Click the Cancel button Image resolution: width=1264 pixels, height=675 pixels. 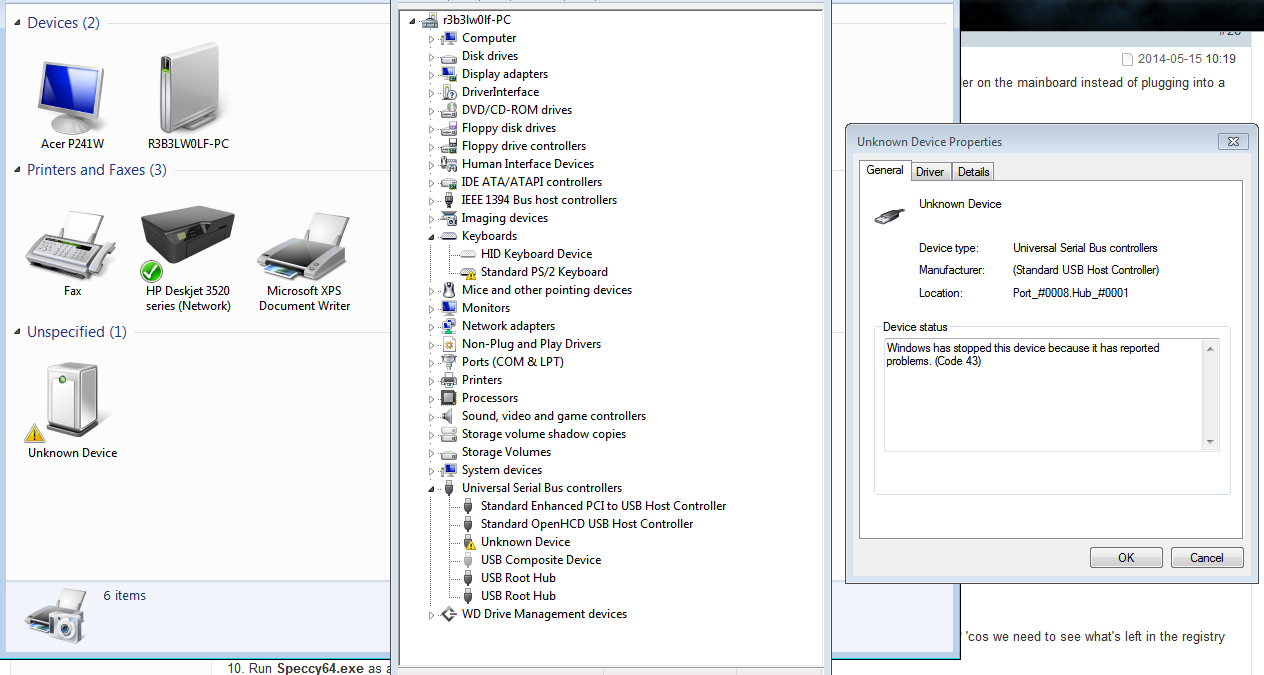[x=1207, y=558]
